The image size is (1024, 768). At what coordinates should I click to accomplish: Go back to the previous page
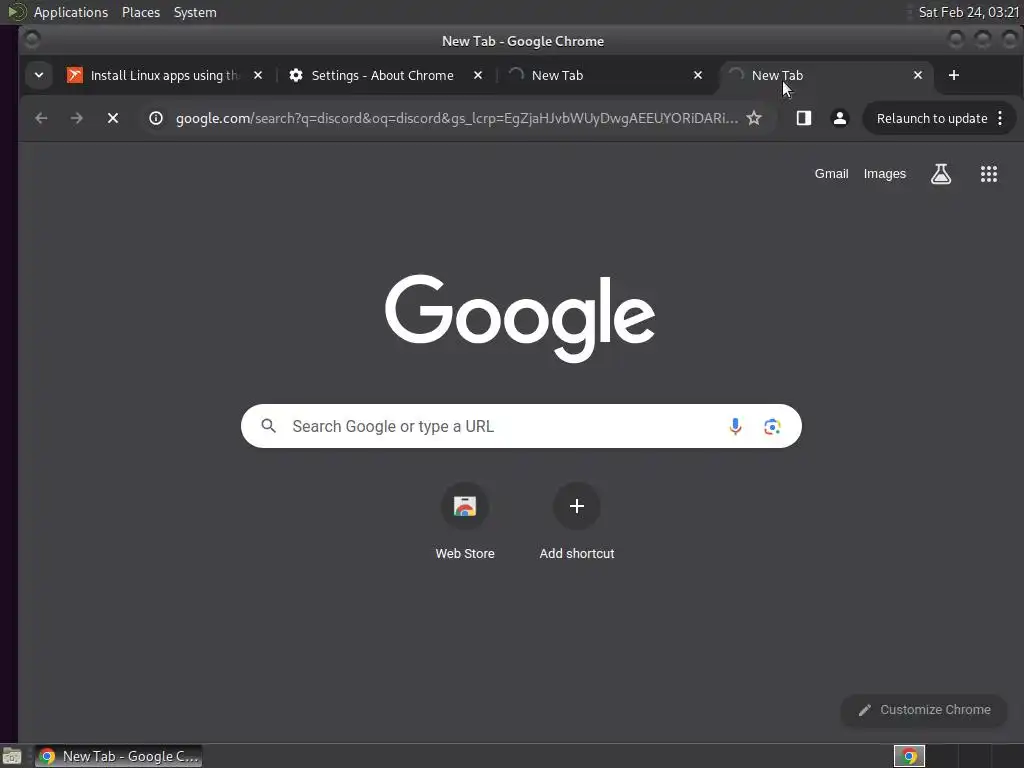coord(41,118)
